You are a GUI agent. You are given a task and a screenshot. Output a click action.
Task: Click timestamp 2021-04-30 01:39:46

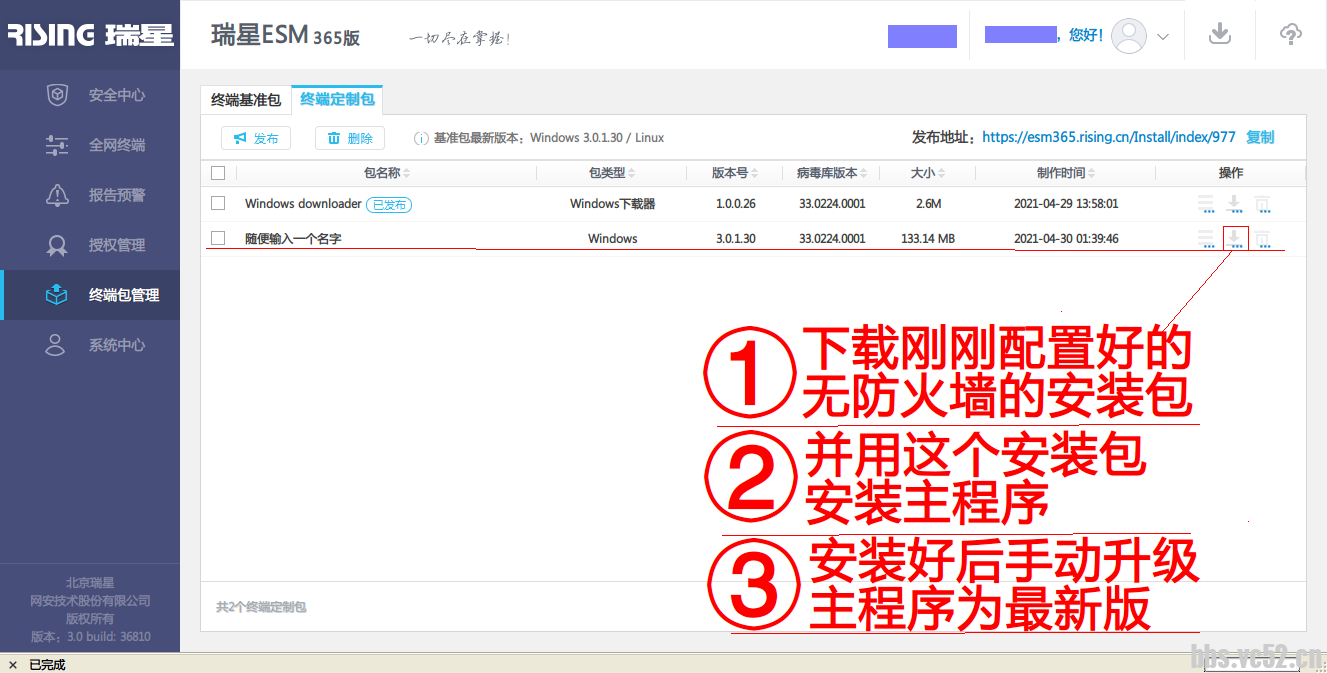[x=1066, y=239]
